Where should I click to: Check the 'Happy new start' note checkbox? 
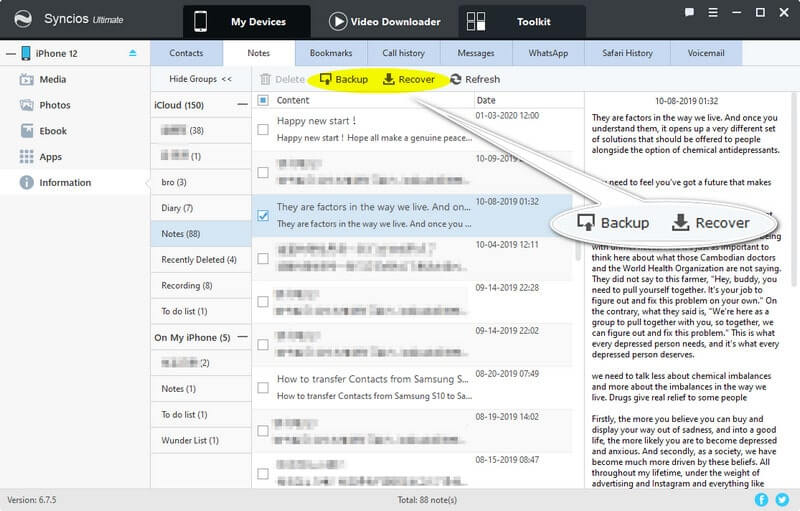(263, 130)
